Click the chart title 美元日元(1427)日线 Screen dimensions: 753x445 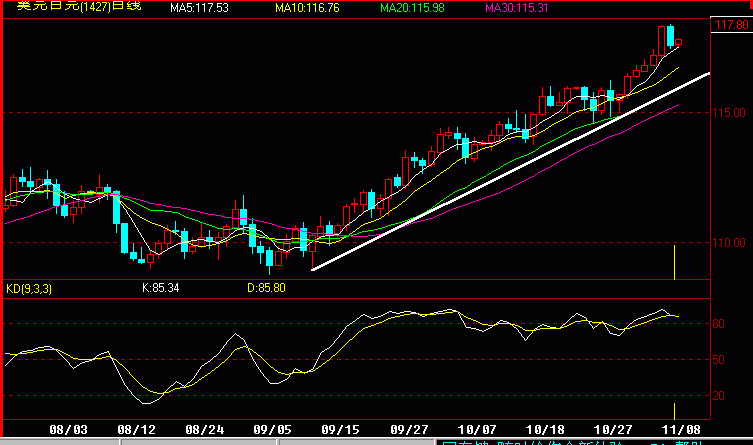(79, 6)
